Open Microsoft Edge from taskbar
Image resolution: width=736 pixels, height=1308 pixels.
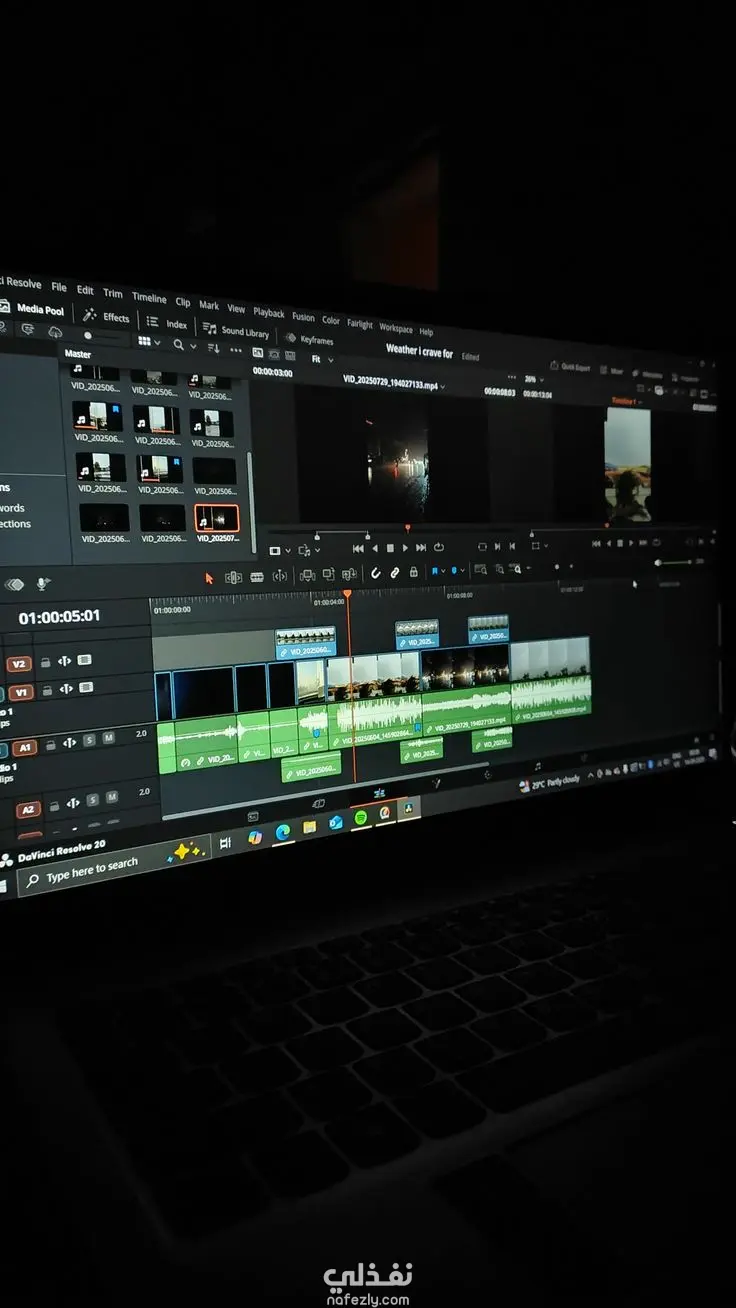(283, 832)
